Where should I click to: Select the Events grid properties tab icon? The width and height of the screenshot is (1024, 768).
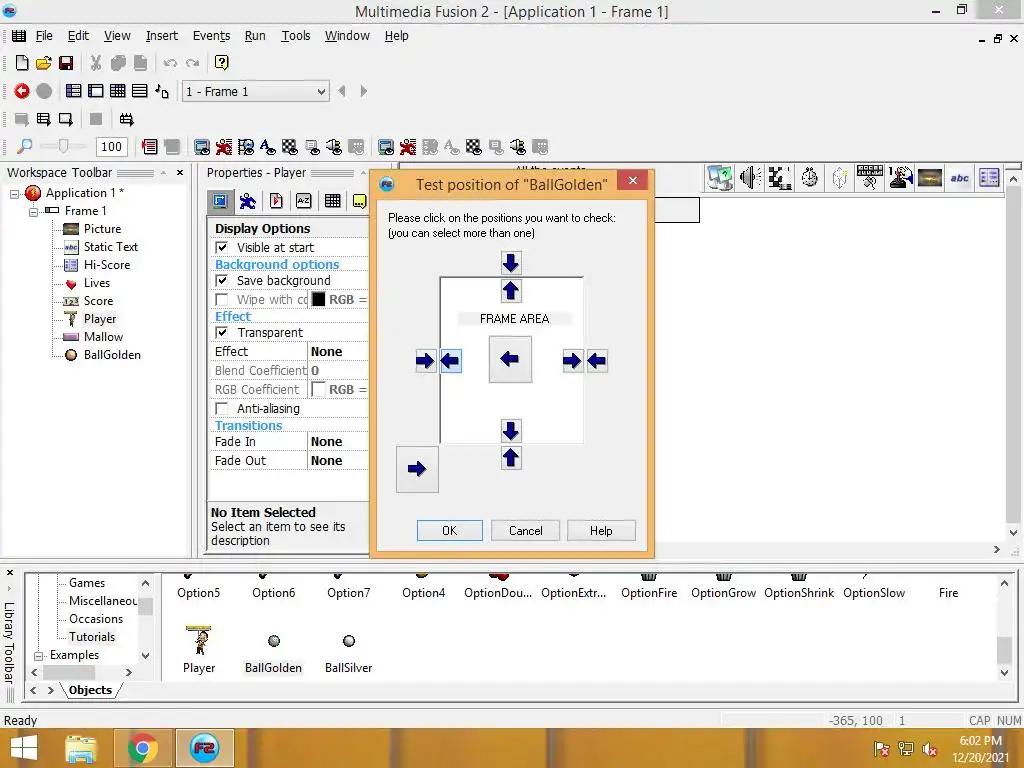click(332, 201)
